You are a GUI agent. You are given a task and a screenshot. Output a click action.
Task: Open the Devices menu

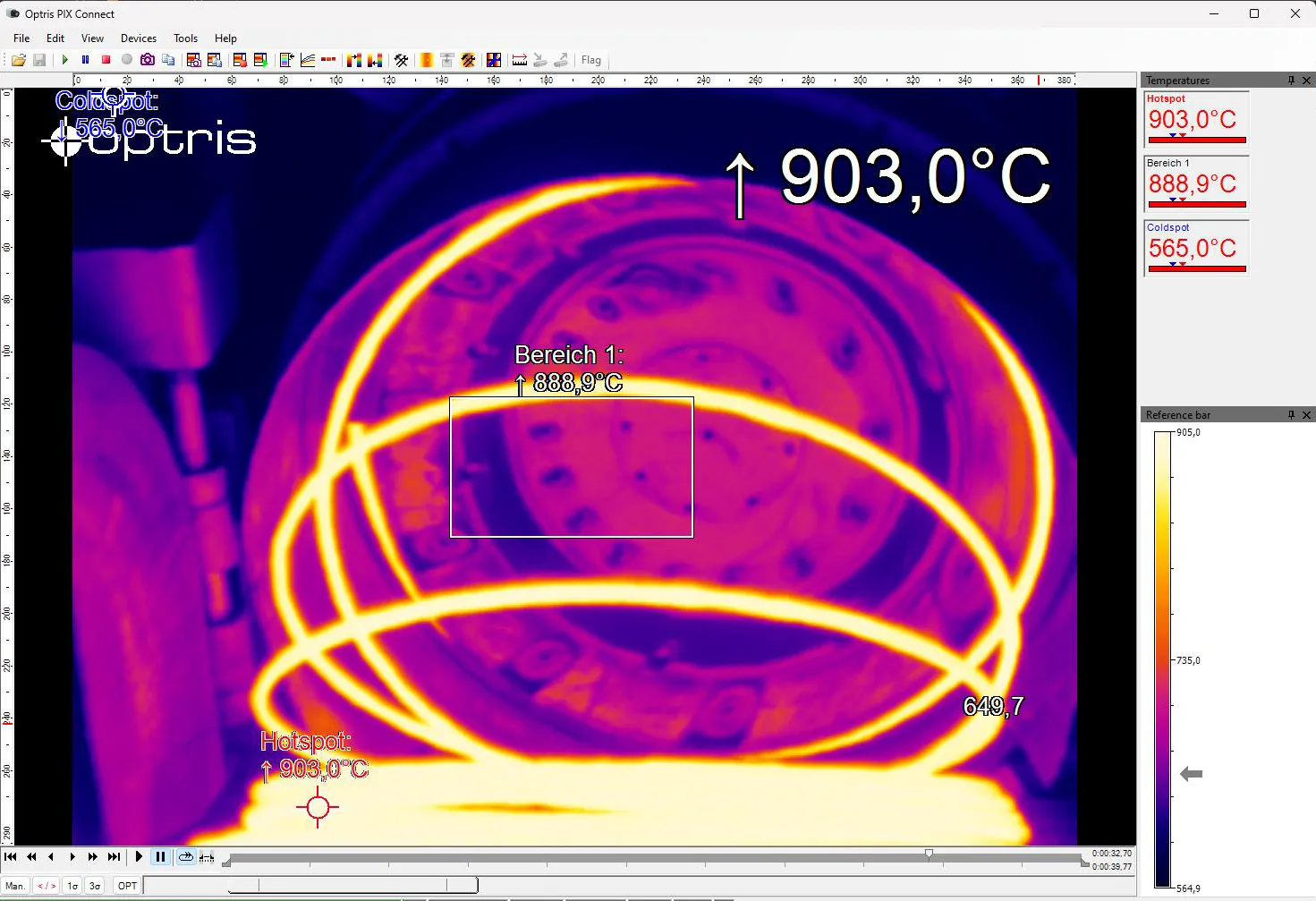tap(138, 38)
